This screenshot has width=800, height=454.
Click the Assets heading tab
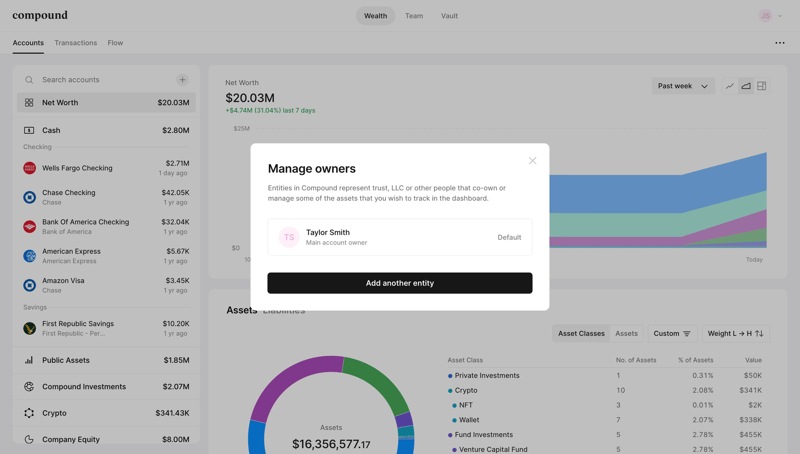[x=241, y=310]
